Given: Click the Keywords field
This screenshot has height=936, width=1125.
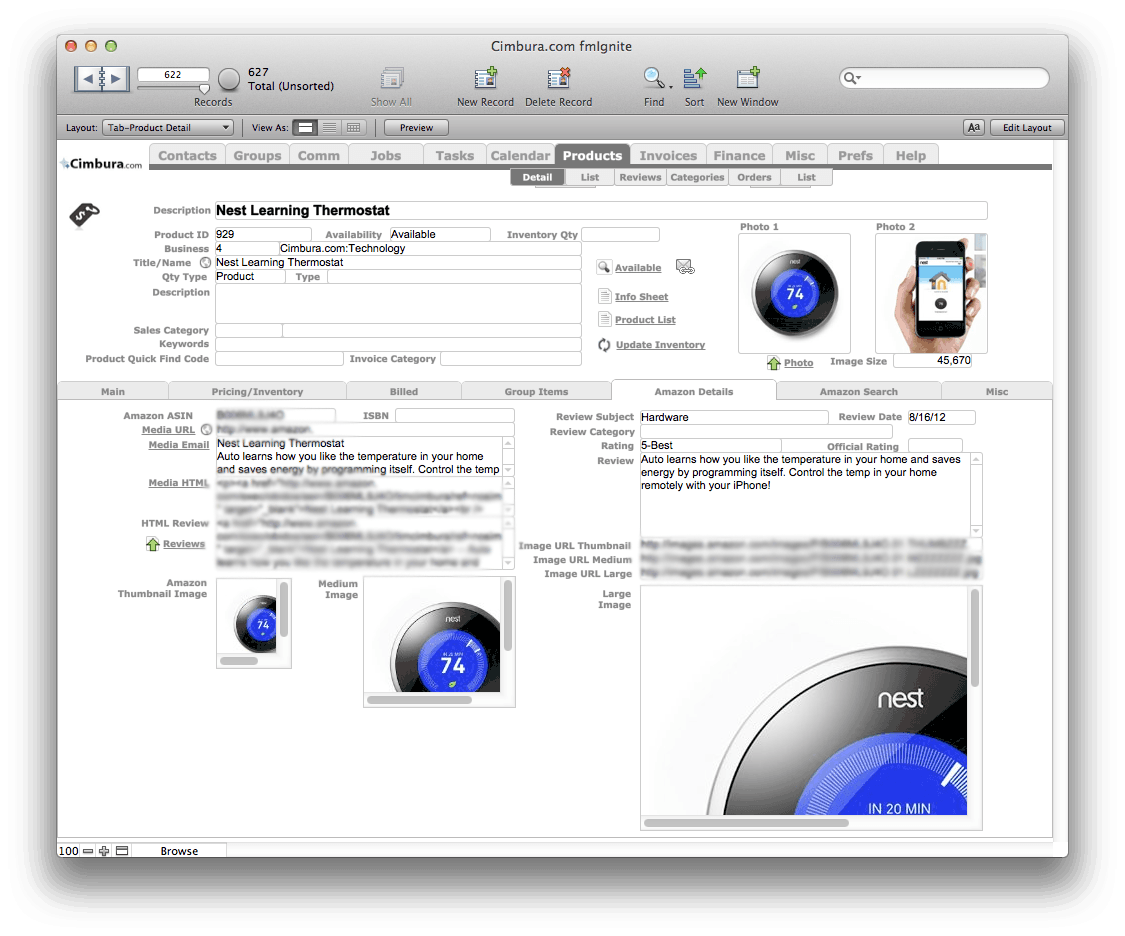Looking at the screenshot, I should click(x=398, y=344).
